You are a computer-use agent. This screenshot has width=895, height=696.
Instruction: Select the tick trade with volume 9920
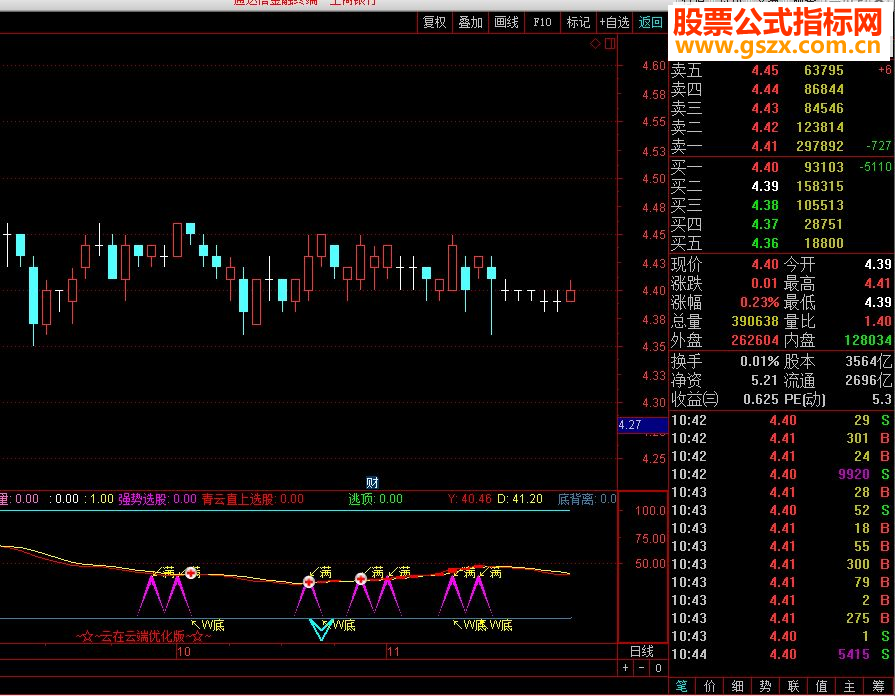pos(781,474)
